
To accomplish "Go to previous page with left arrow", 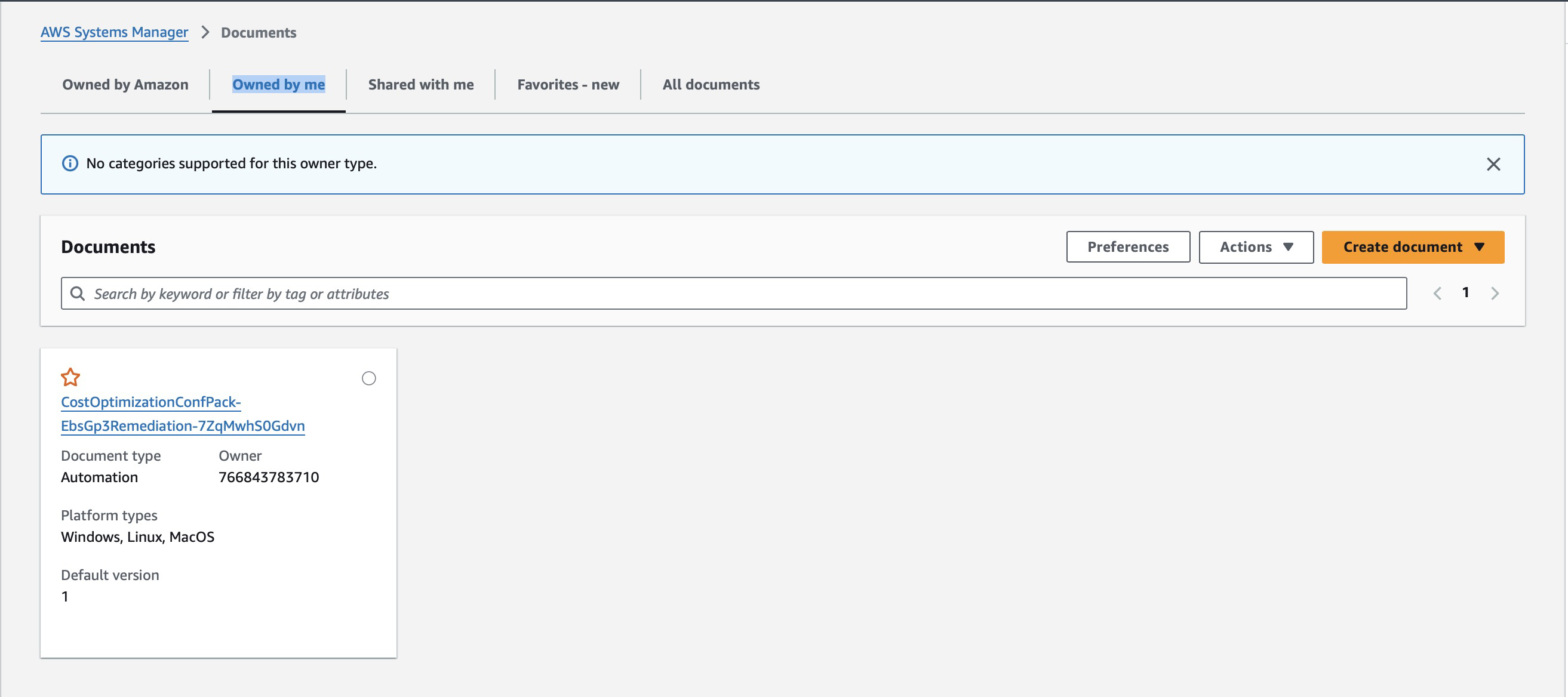I will [x=1437, y=292].
